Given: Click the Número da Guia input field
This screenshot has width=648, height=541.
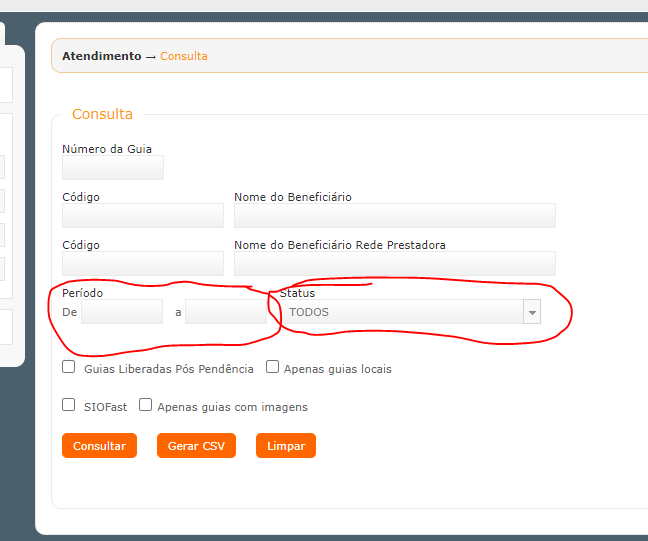Looking at the screenshot, I should click(113, 167).
